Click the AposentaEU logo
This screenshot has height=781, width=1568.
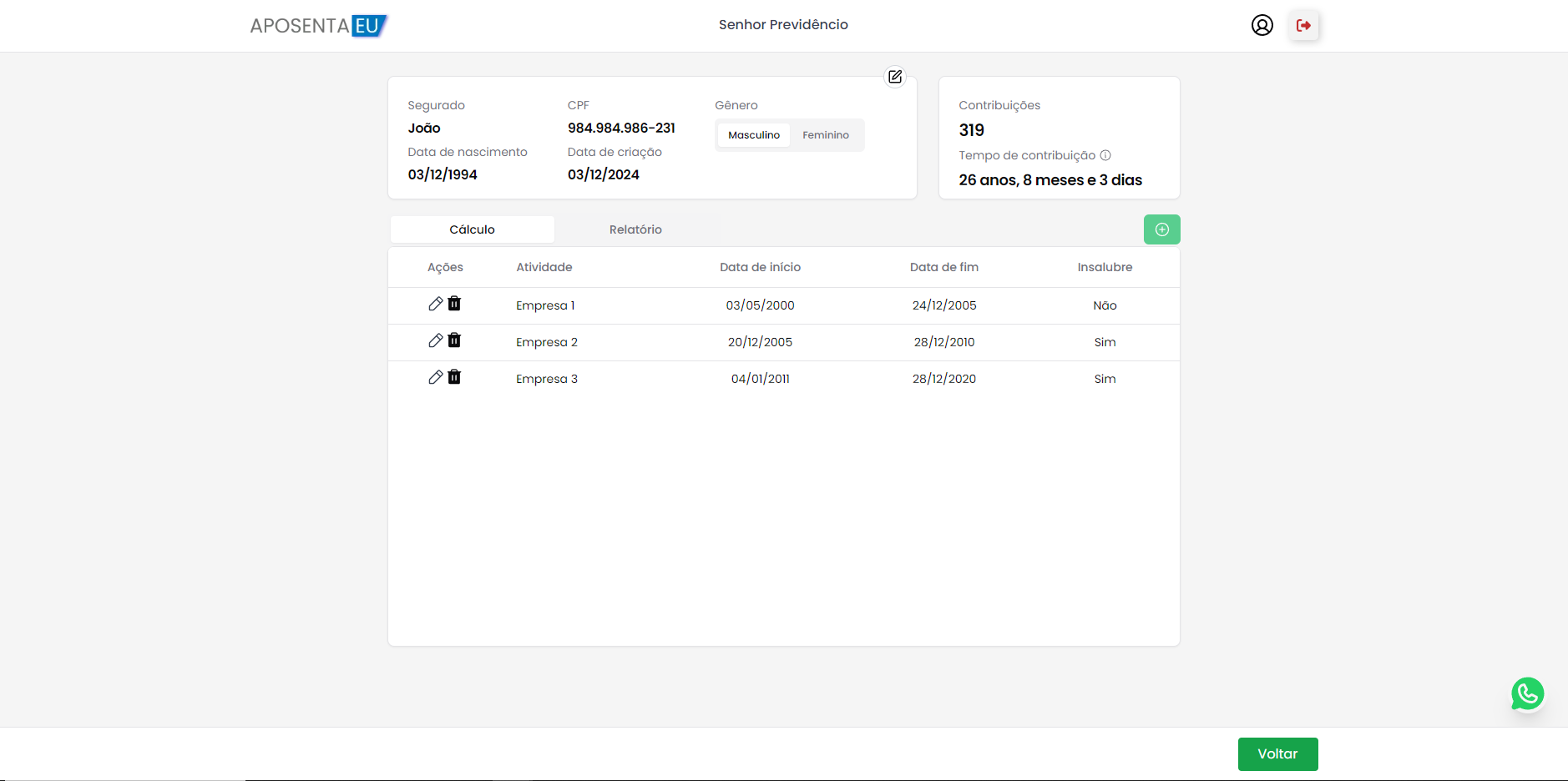coord(318,26)
